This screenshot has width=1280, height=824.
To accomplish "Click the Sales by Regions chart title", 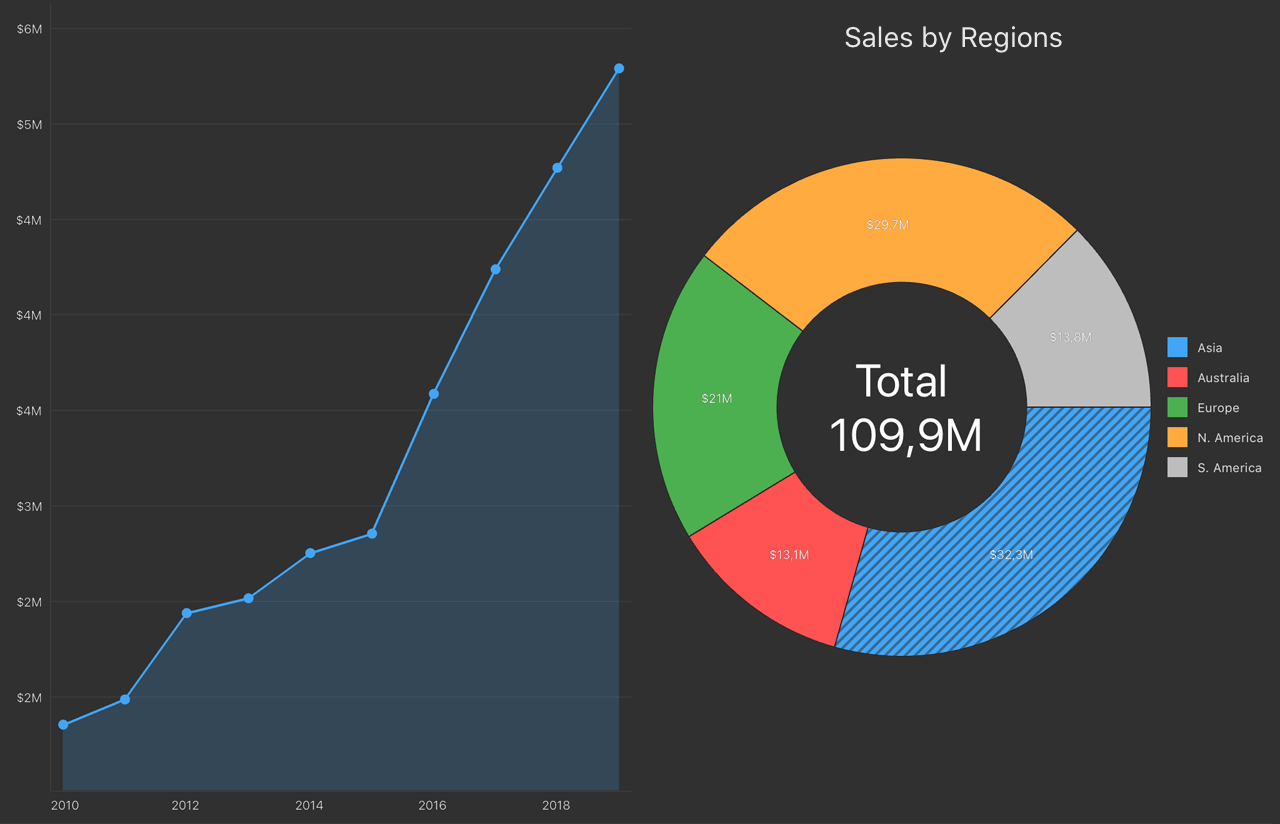I will [953, 37].
